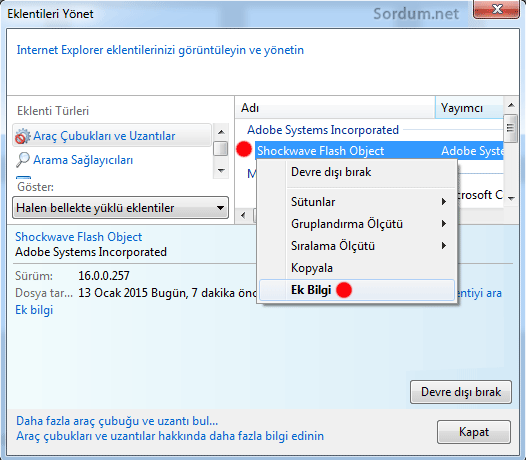Image resolution: width=526 pixels, height=460 pixels.
Task: Click the 'Ek bilgi' link in details
Action: (34, 310)
